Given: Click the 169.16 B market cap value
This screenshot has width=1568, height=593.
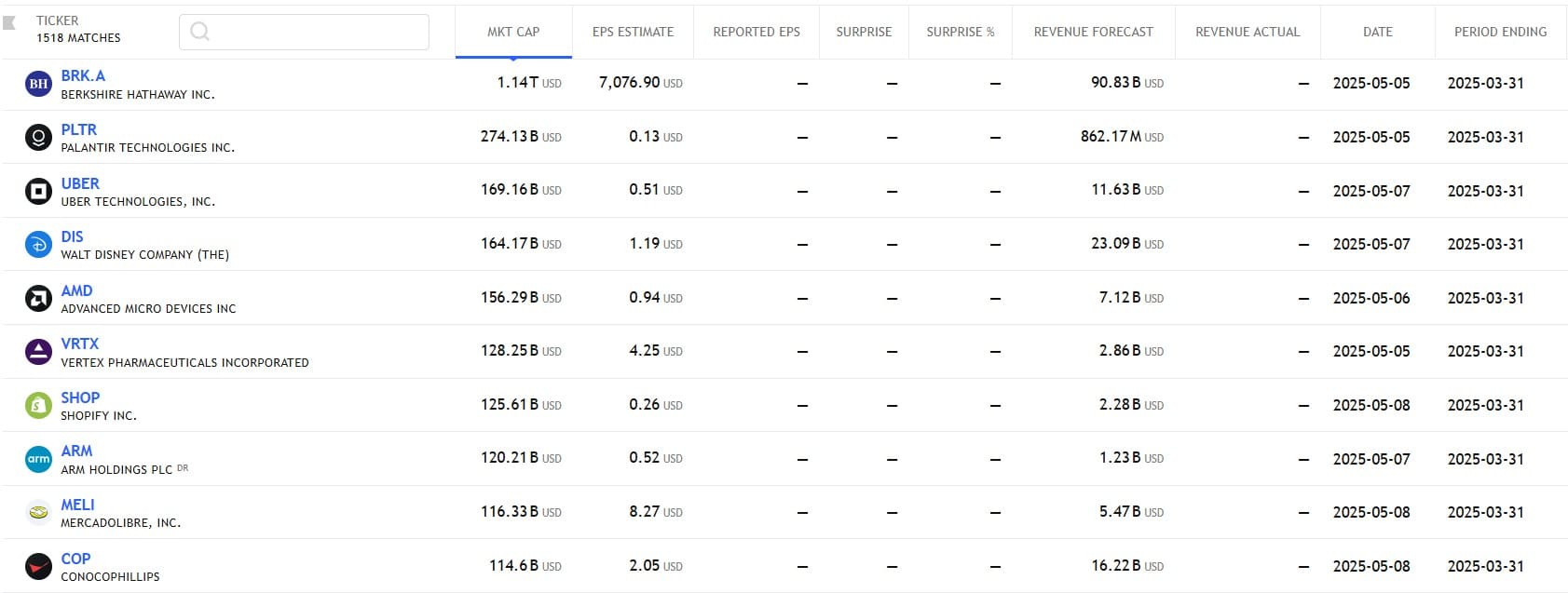Looking at the screenshot, I should click(x=521, y=190).
